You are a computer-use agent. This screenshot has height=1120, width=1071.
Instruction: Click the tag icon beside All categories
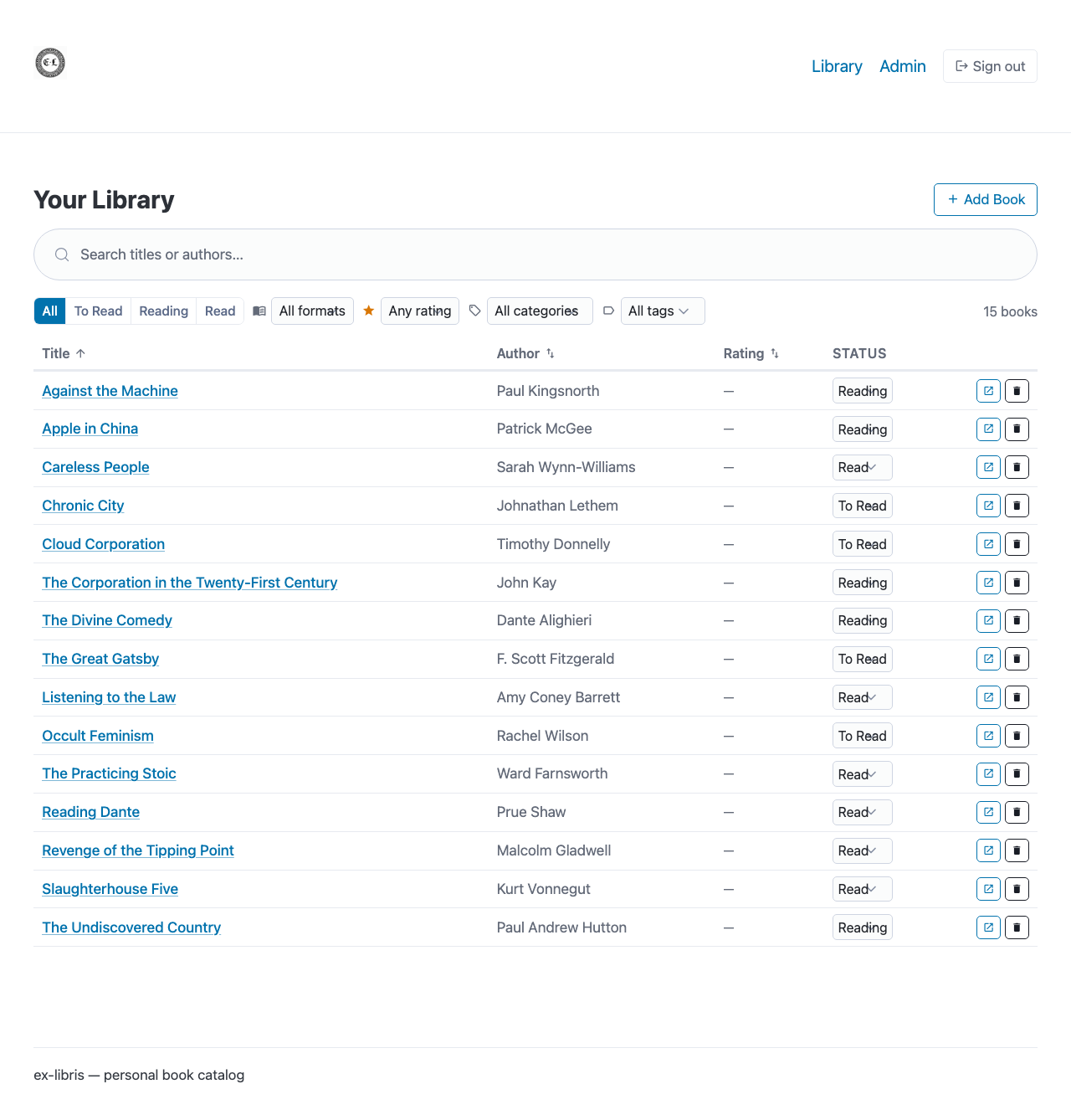[x=474, y=311]
